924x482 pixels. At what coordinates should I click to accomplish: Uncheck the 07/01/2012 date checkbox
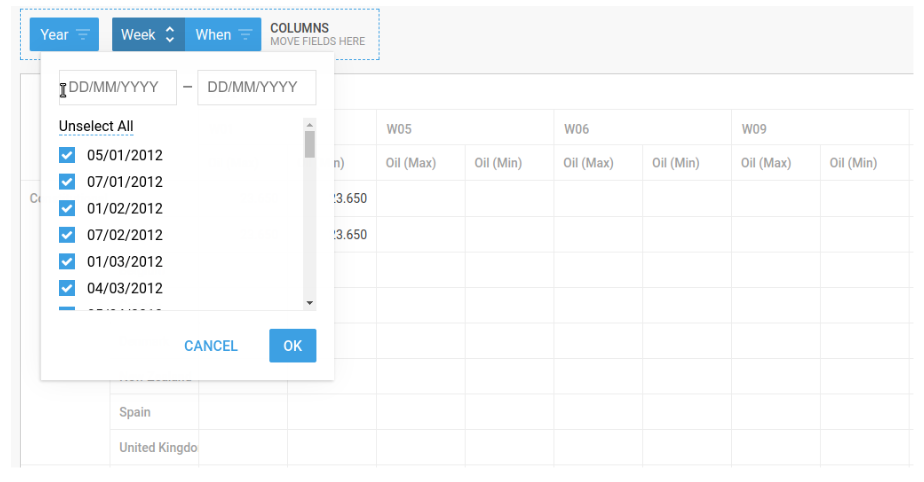click(67, 181)
